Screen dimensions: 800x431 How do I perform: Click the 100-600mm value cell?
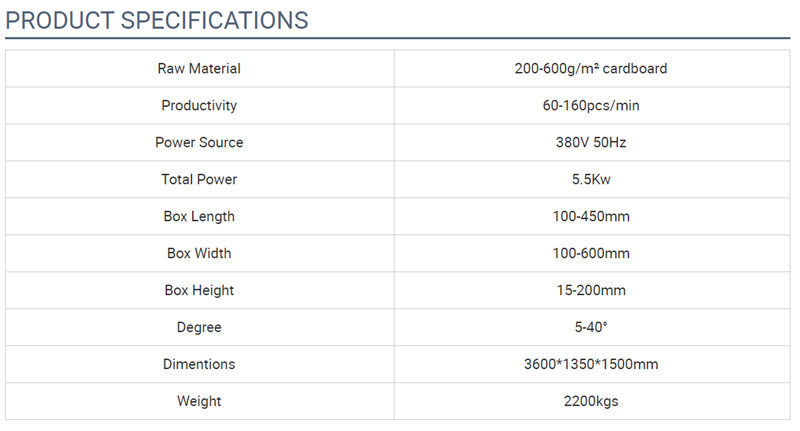point(592,253)
